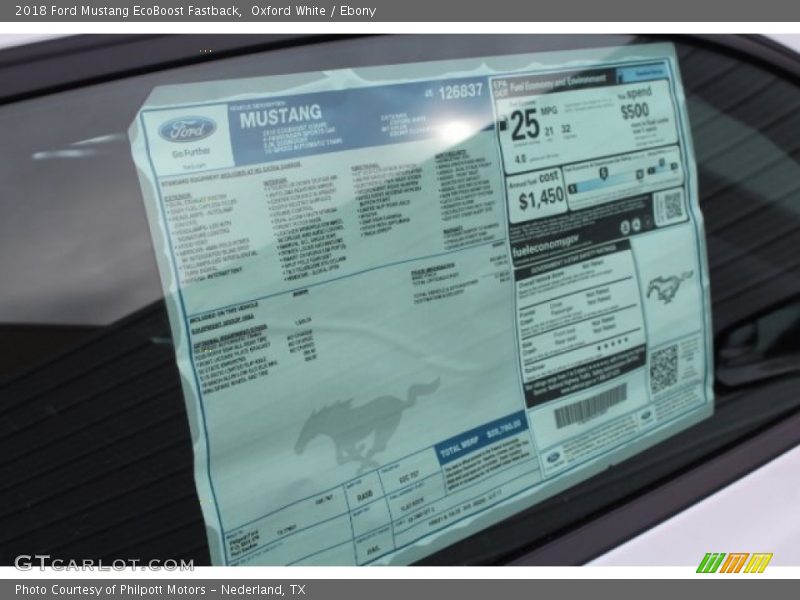Click the '$500' fuel spend figure

click(635, 111)
